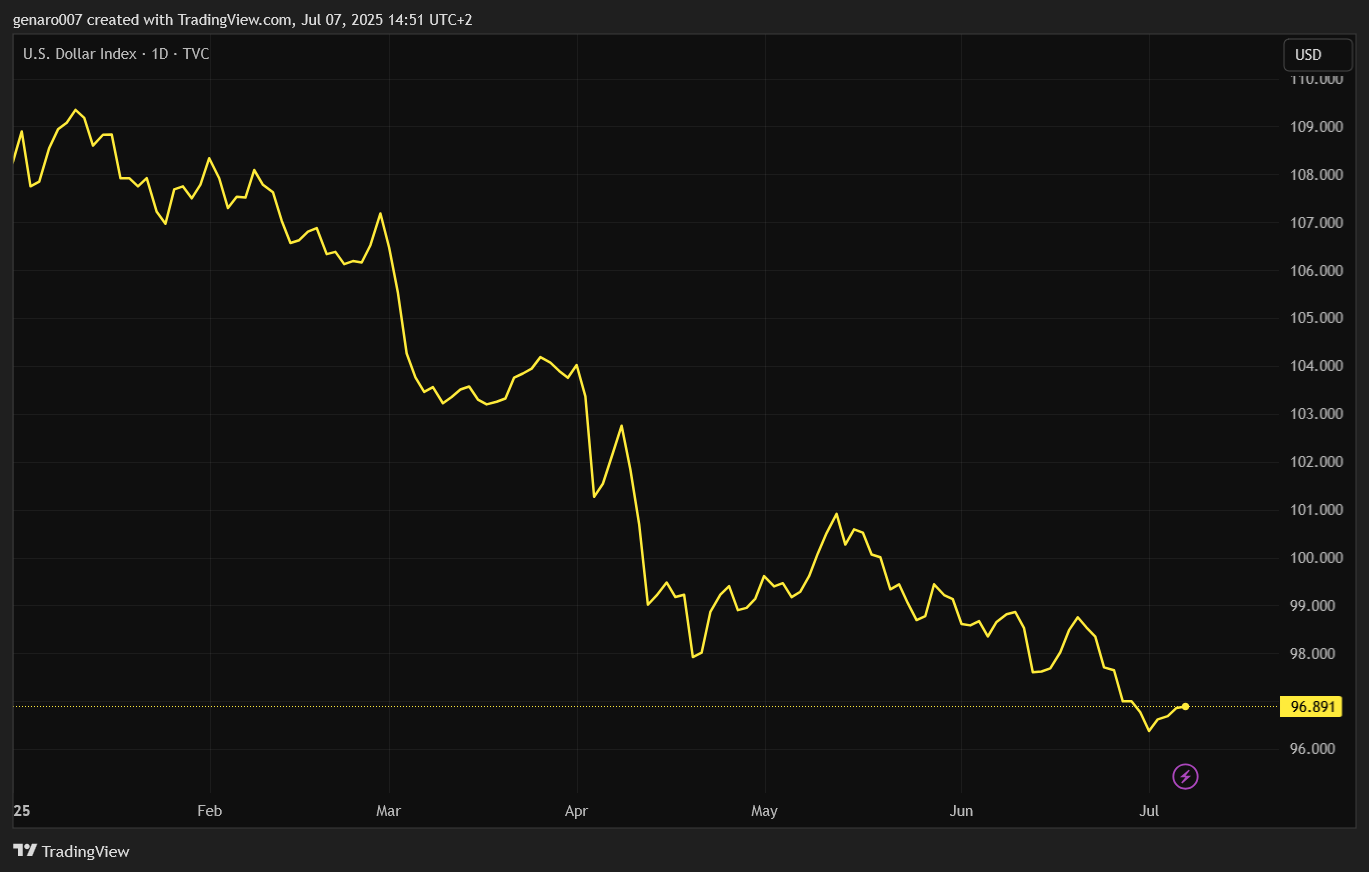Click the 103.000 price axis label
Screen dimensions: 1369x872
1316,414
